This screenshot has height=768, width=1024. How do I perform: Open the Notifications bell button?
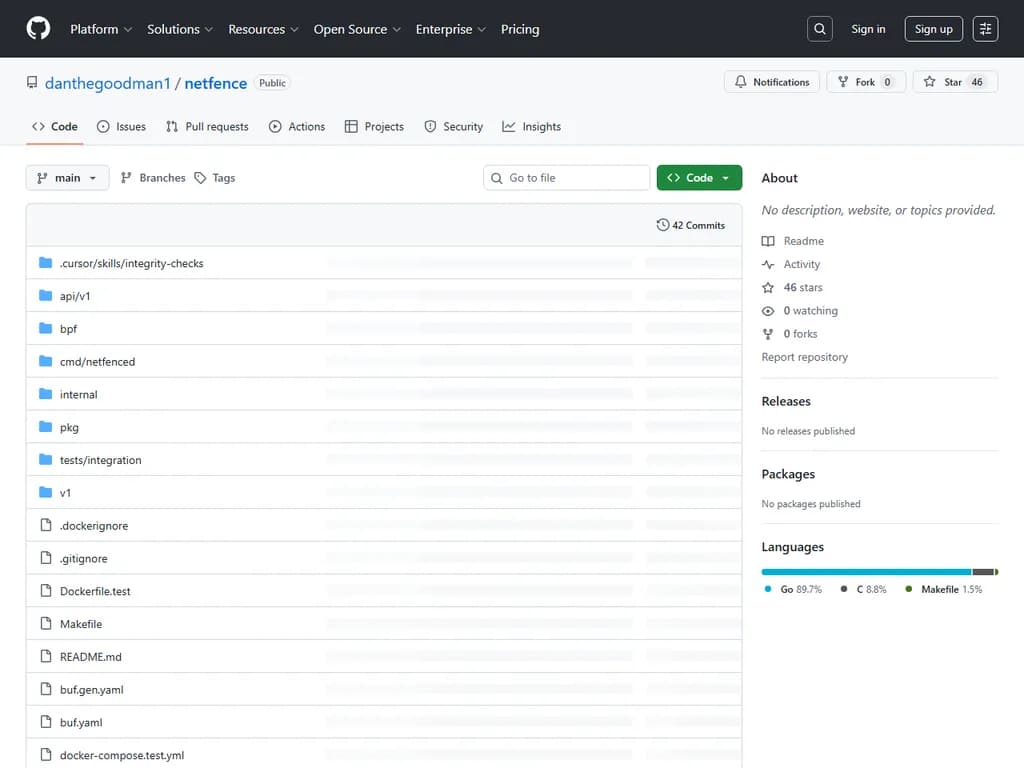tap(771, 82)
